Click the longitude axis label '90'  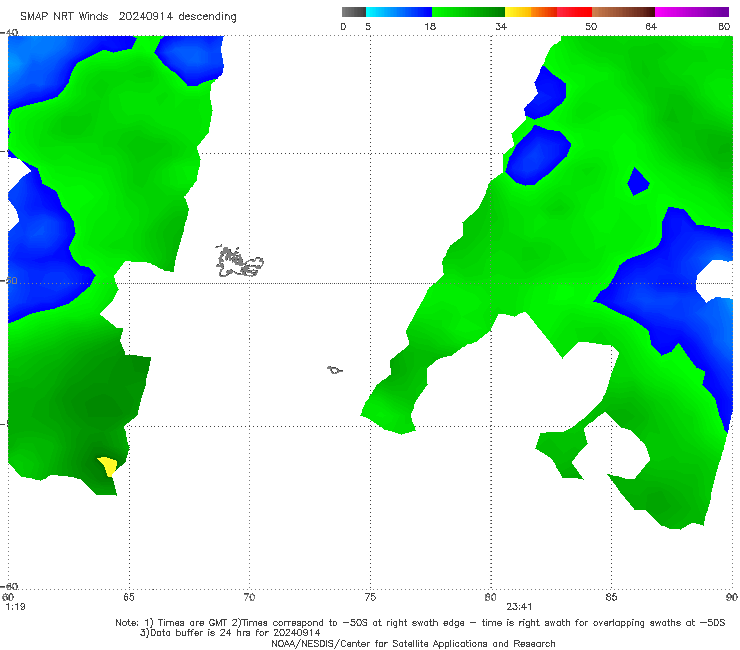click(732, 597)
